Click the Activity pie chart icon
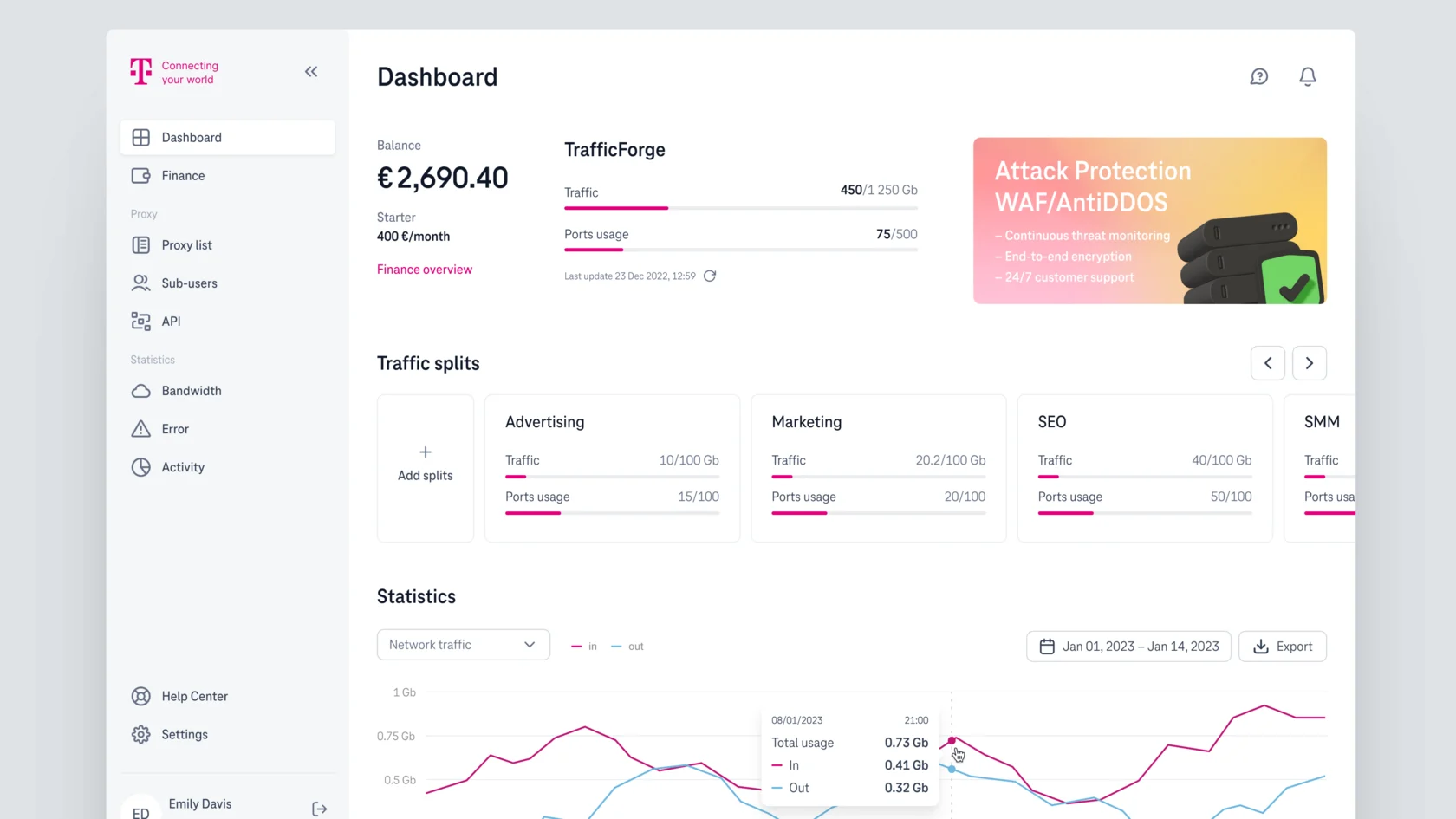Viewport: 1456px width, 819px height. pyautogui.click(x=140, y=467)
